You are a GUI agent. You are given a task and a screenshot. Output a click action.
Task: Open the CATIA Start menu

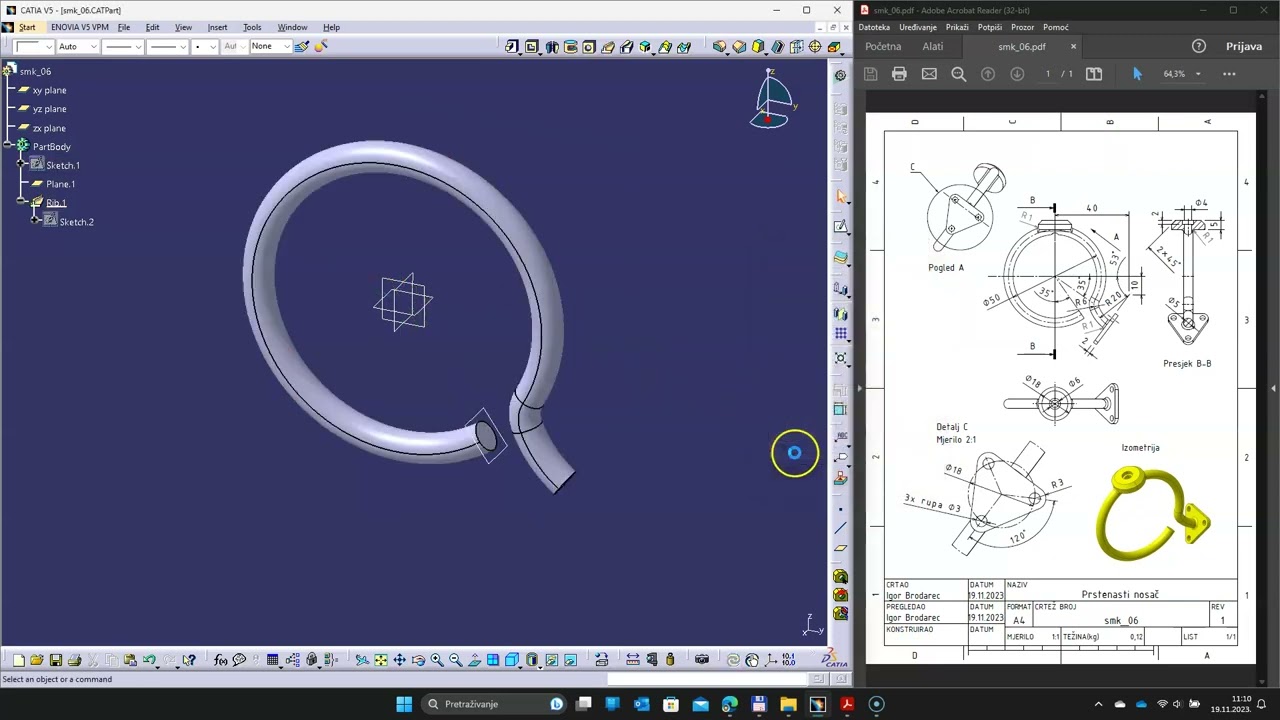click(x=27, y=27)
